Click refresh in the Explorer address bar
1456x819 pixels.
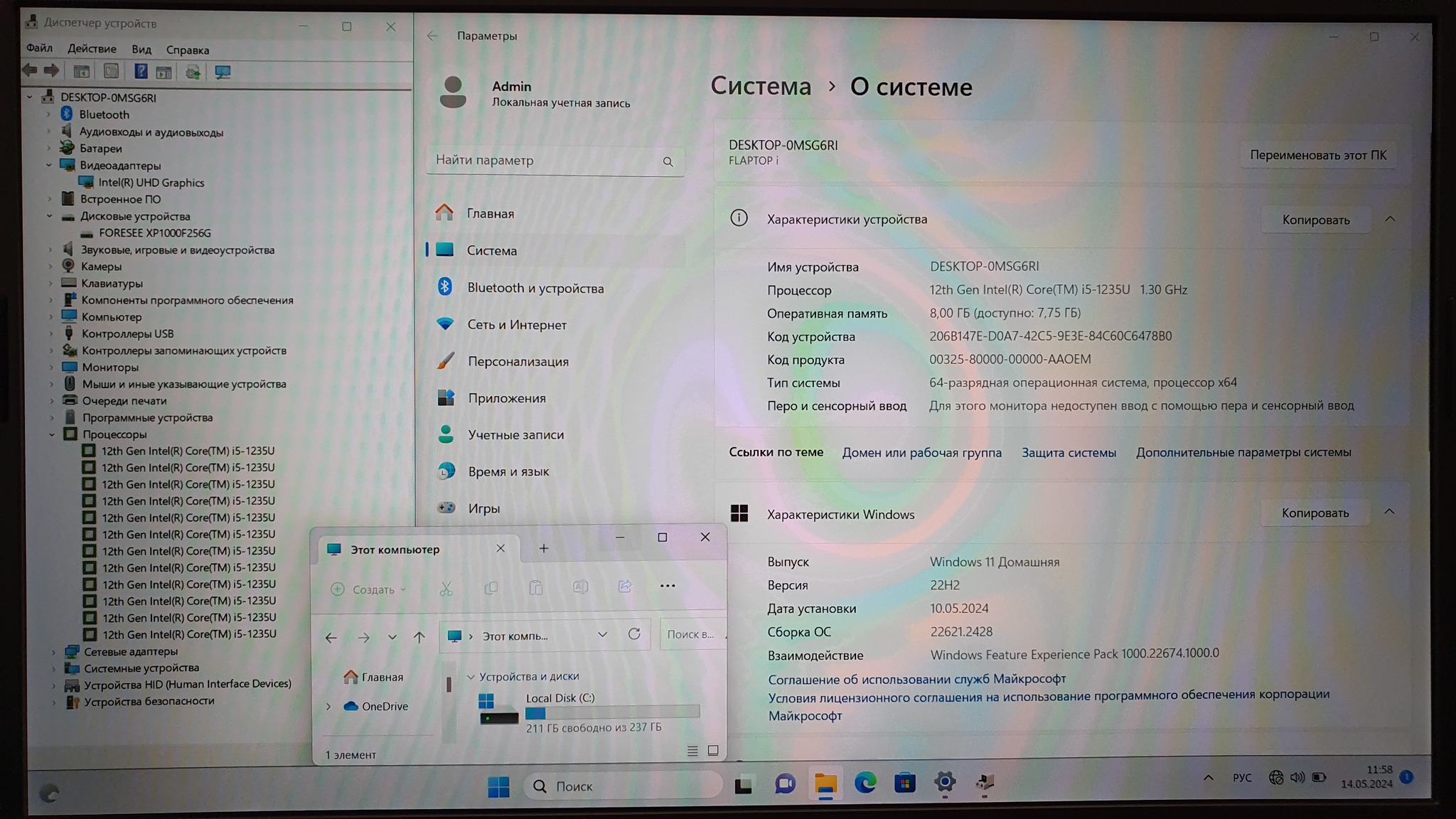[634, 634]
